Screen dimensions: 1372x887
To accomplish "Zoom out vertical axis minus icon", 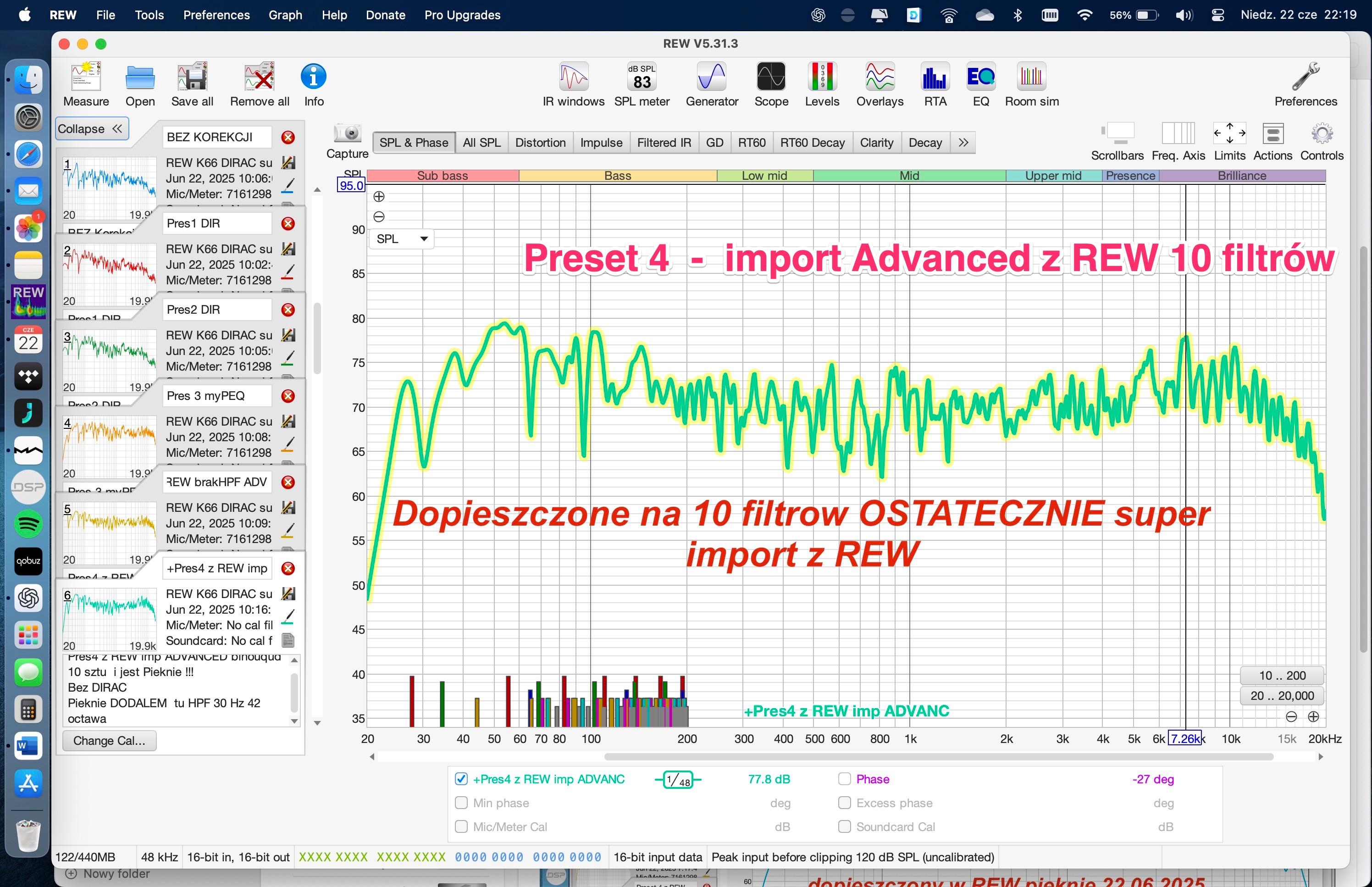I will (379, 216).
